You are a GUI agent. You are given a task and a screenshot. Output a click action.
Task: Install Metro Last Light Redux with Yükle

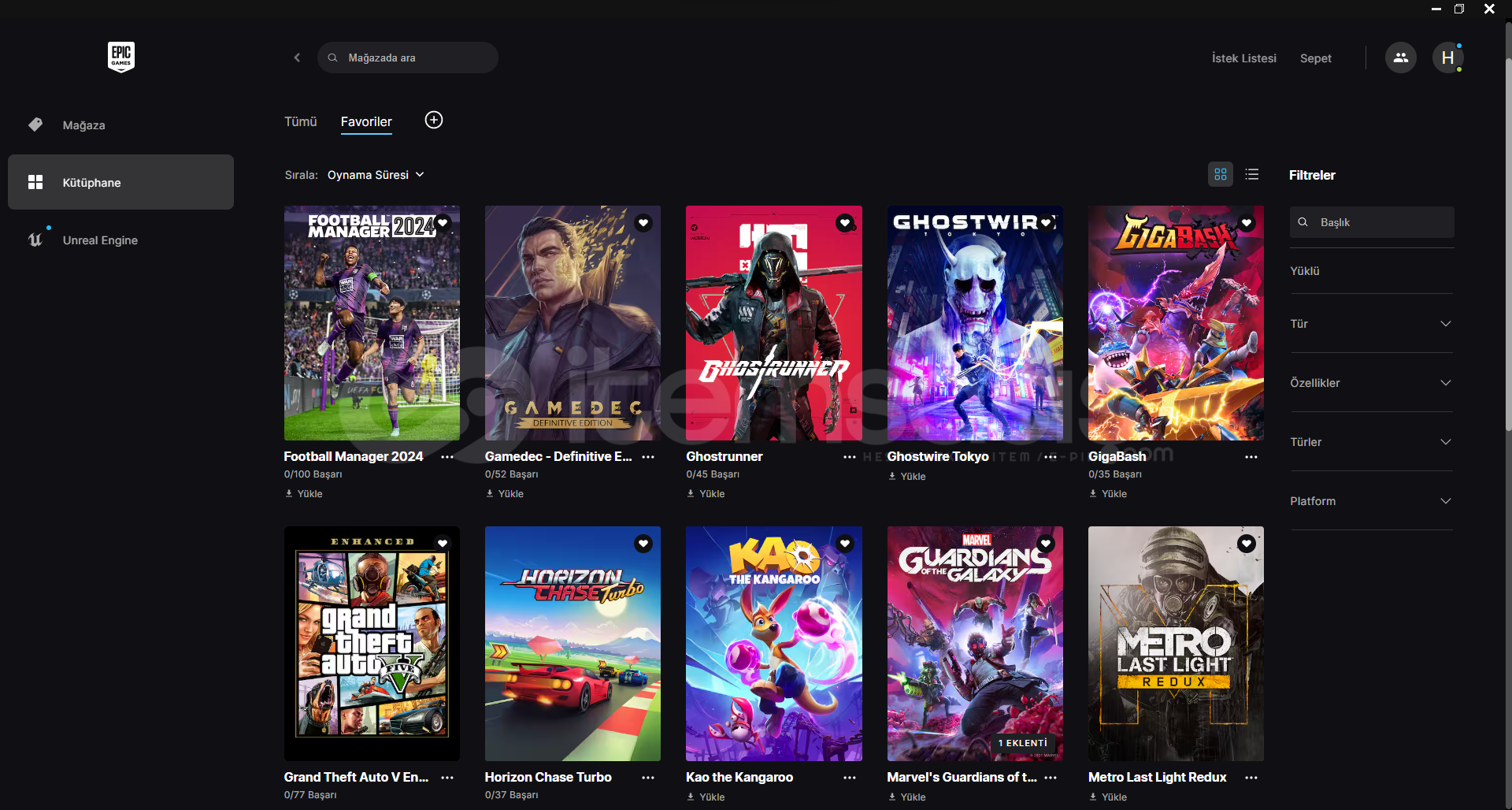1108,797
